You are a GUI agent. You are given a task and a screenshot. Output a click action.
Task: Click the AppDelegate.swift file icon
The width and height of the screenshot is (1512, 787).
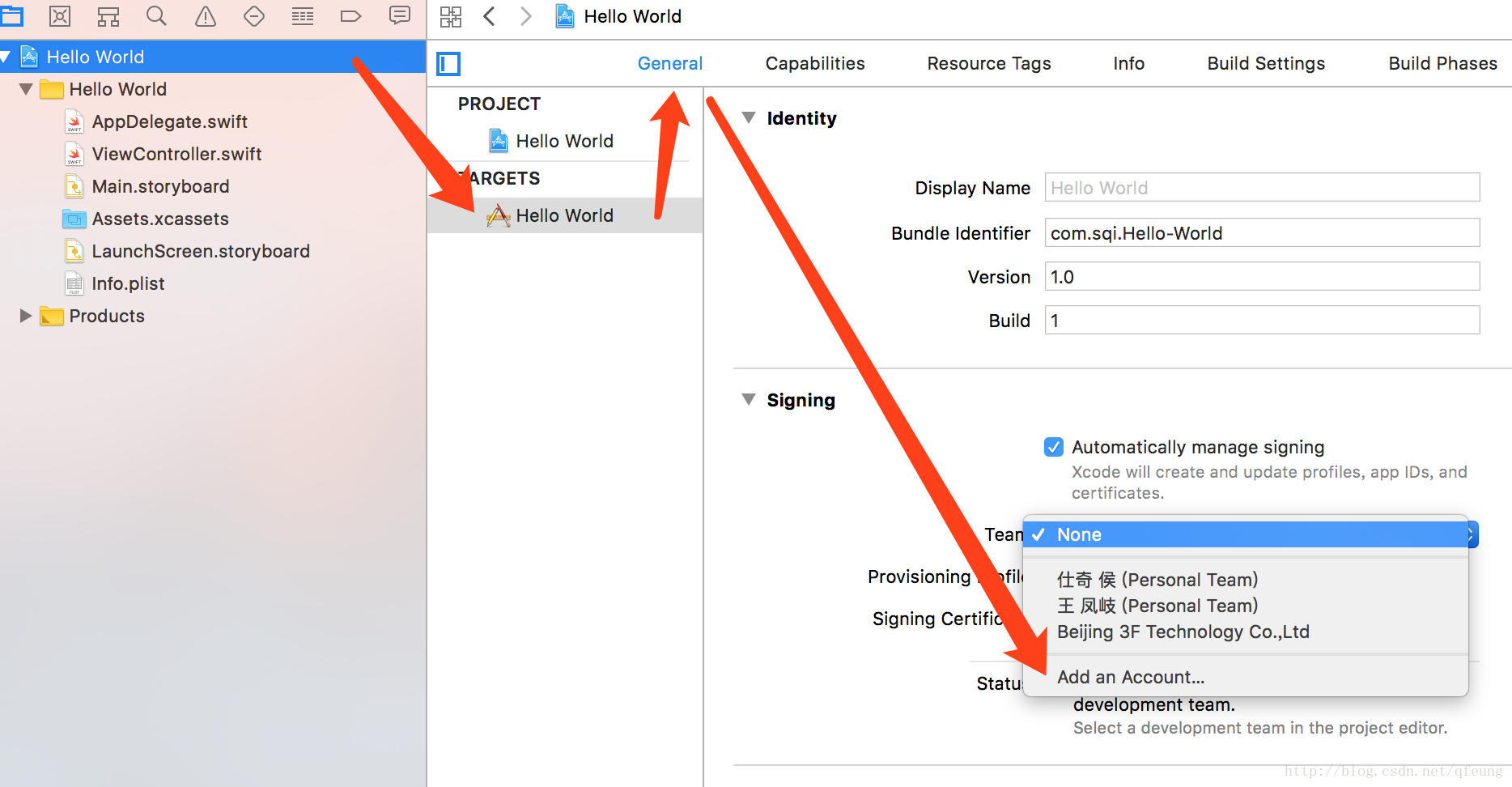tap(74, 121)
